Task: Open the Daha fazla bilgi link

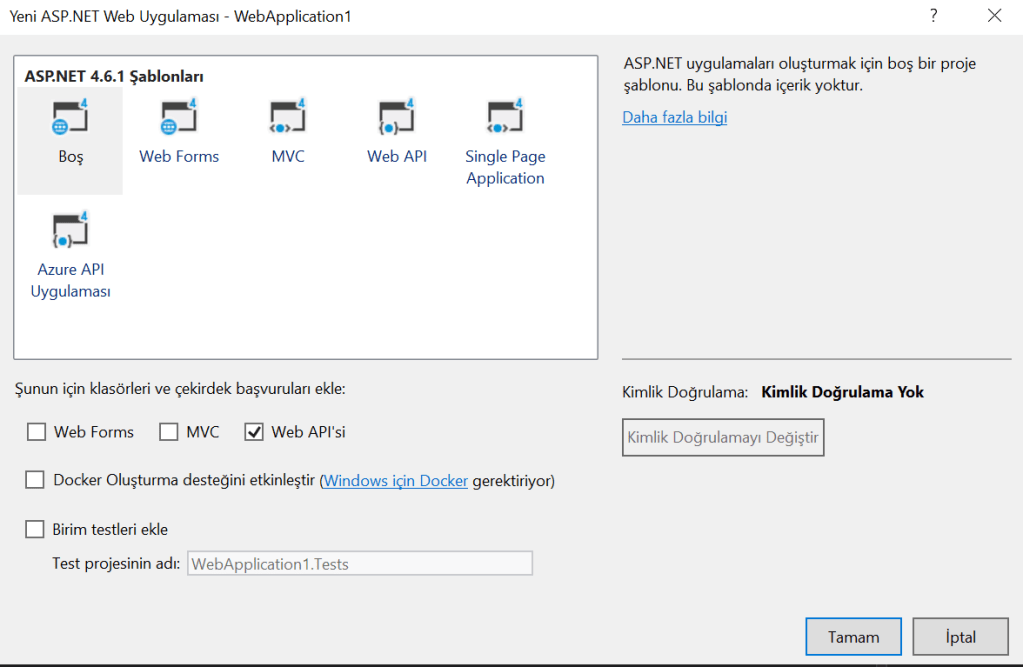Action: coord(674,117)
